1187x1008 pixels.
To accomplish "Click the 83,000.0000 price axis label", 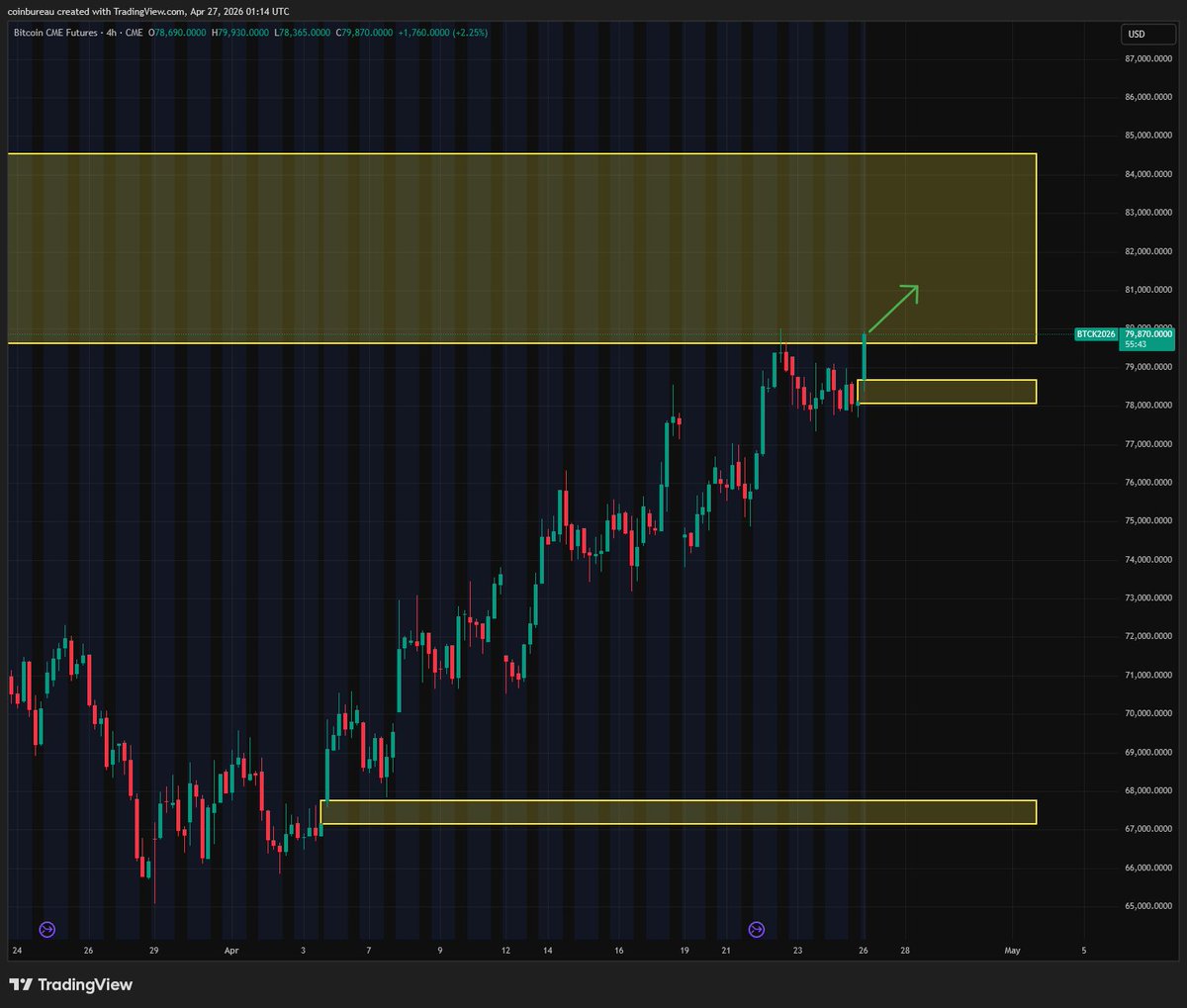I will [x=1148, y=213].
